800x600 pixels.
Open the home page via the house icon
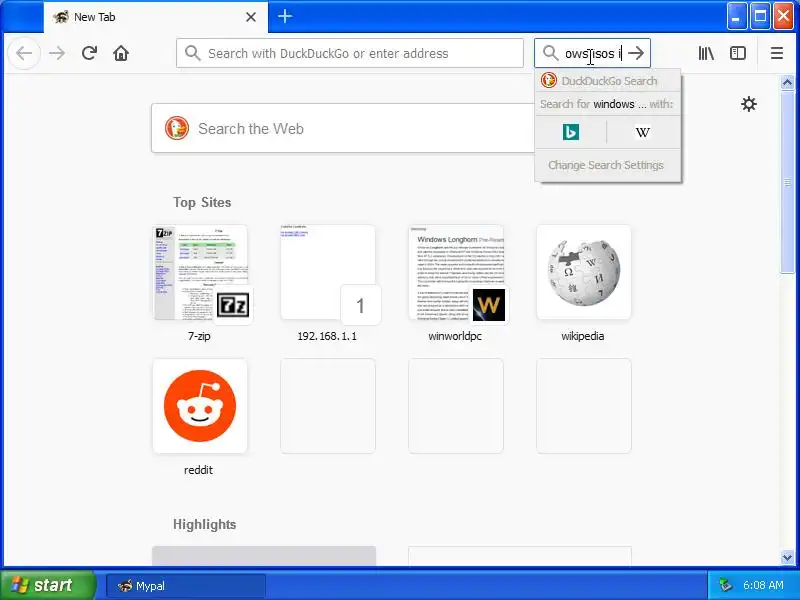(x=121, y=53)
